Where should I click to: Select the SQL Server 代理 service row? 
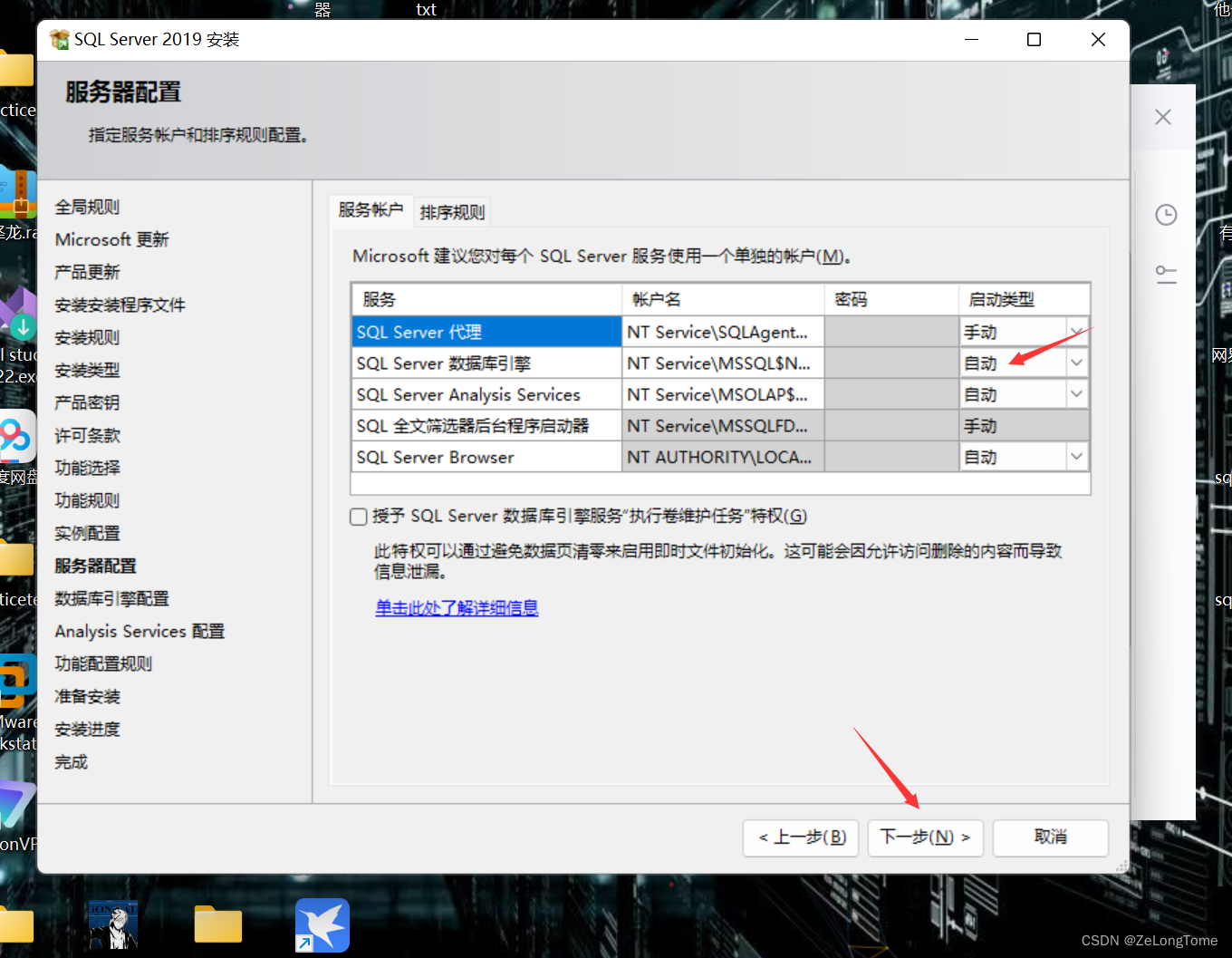[x=486, y=332]
